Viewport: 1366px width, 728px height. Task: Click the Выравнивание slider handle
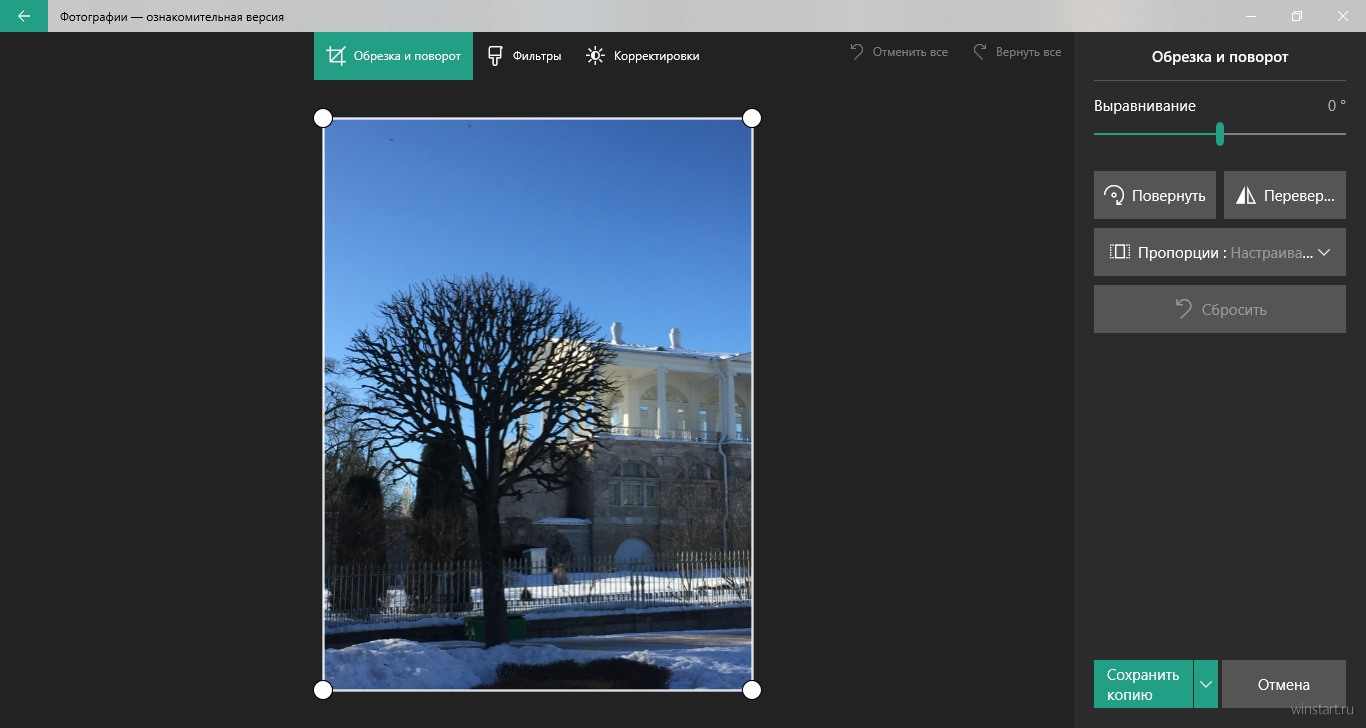coord(1220,134)
